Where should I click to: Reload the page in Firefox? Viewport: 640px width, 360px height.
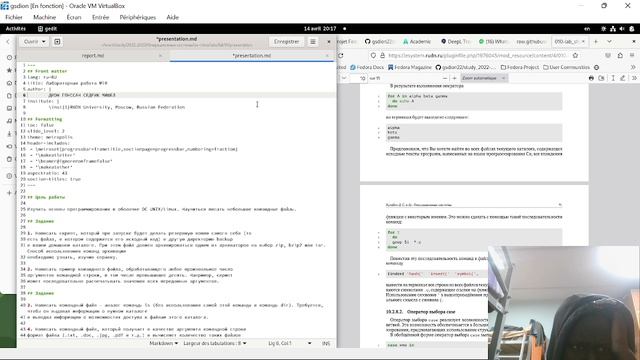(x=340, y=56)
